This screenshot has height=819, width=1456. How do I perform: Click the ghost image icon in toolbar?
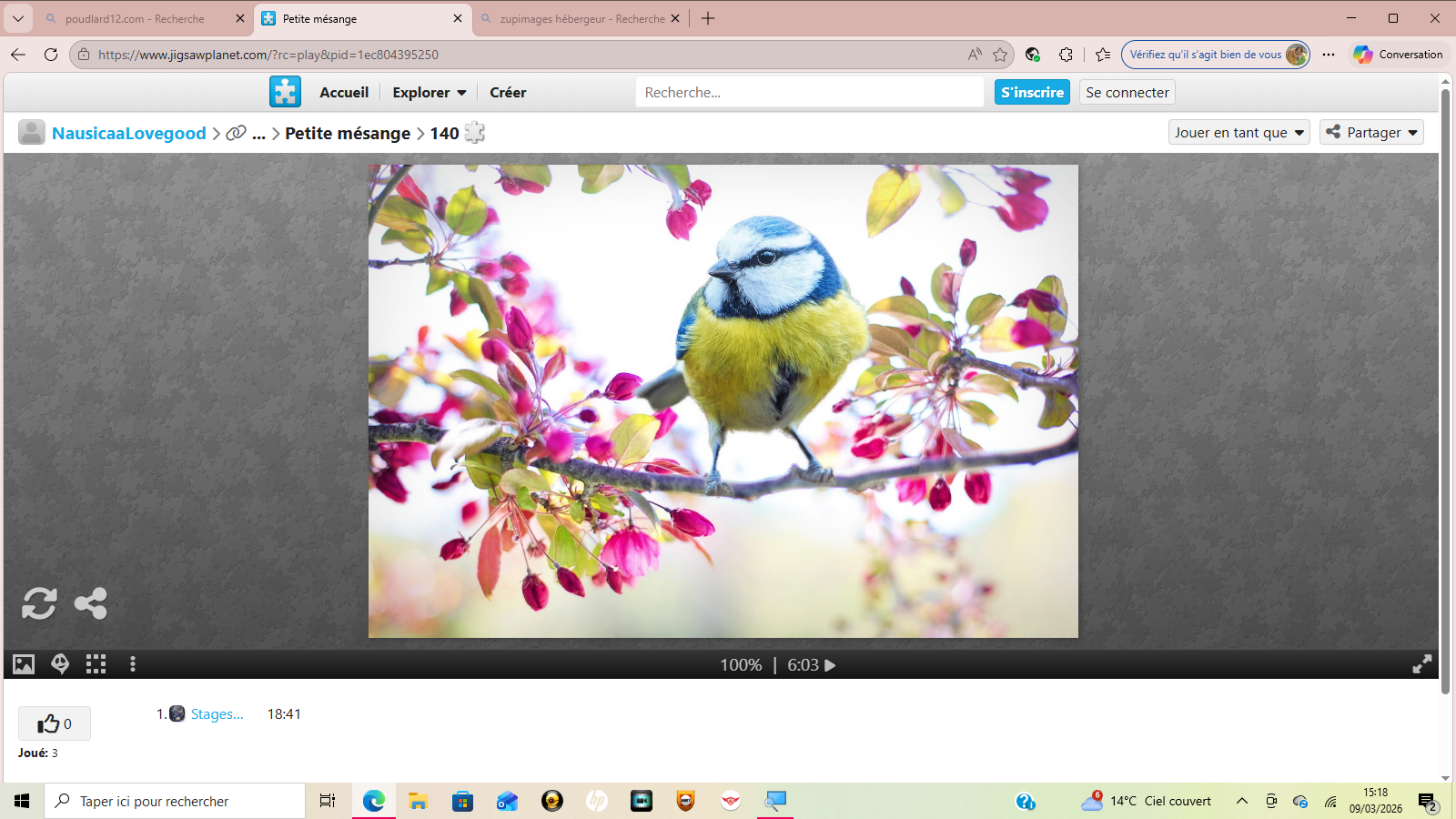(60, 664)
